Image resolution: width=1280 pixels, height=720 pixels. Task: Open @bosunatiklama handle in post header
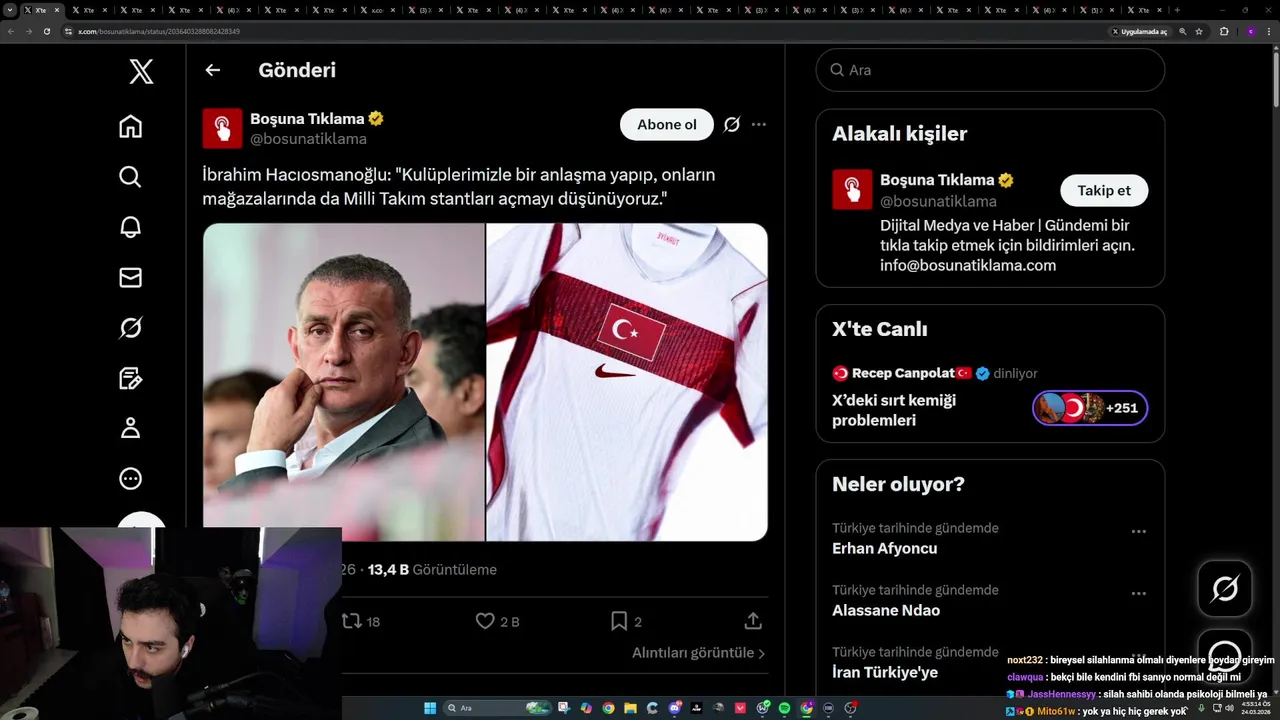point(308,139)
